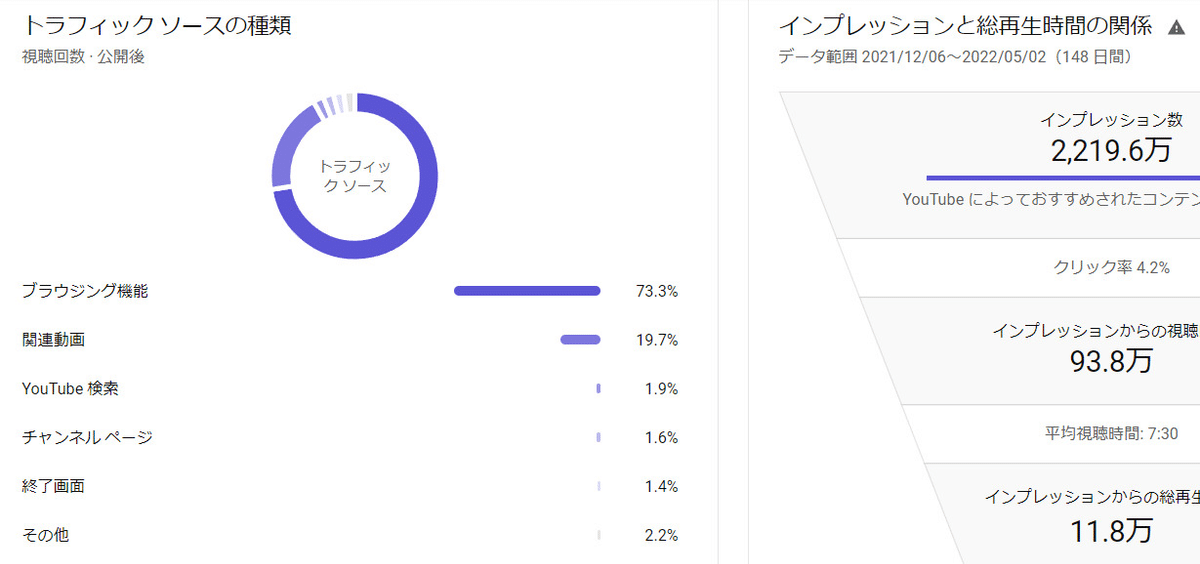Select チャンネル ページ traffic source

(x=87, y=437)
